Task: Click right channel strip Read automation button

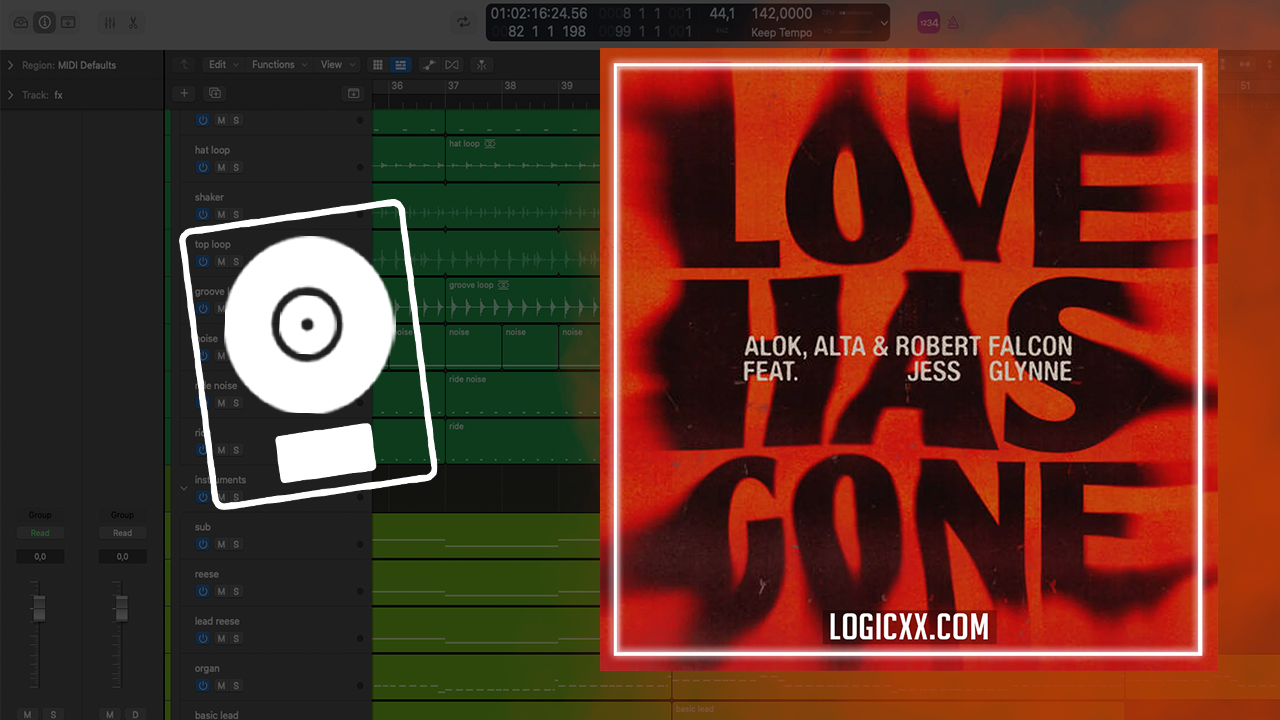Action: (x=122, y=533)
